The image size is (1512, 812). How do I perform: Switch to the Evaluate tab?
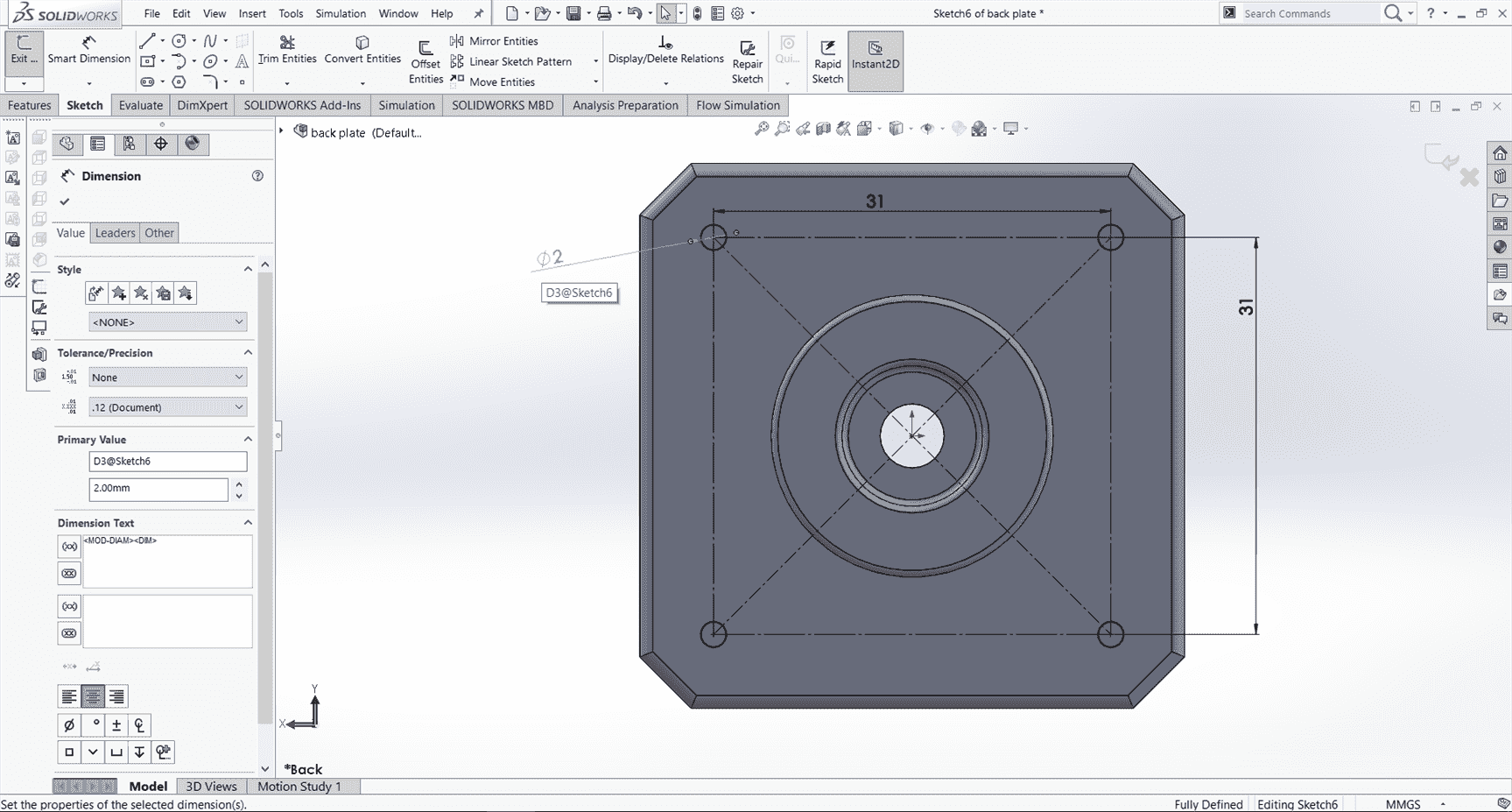[140, 105]
